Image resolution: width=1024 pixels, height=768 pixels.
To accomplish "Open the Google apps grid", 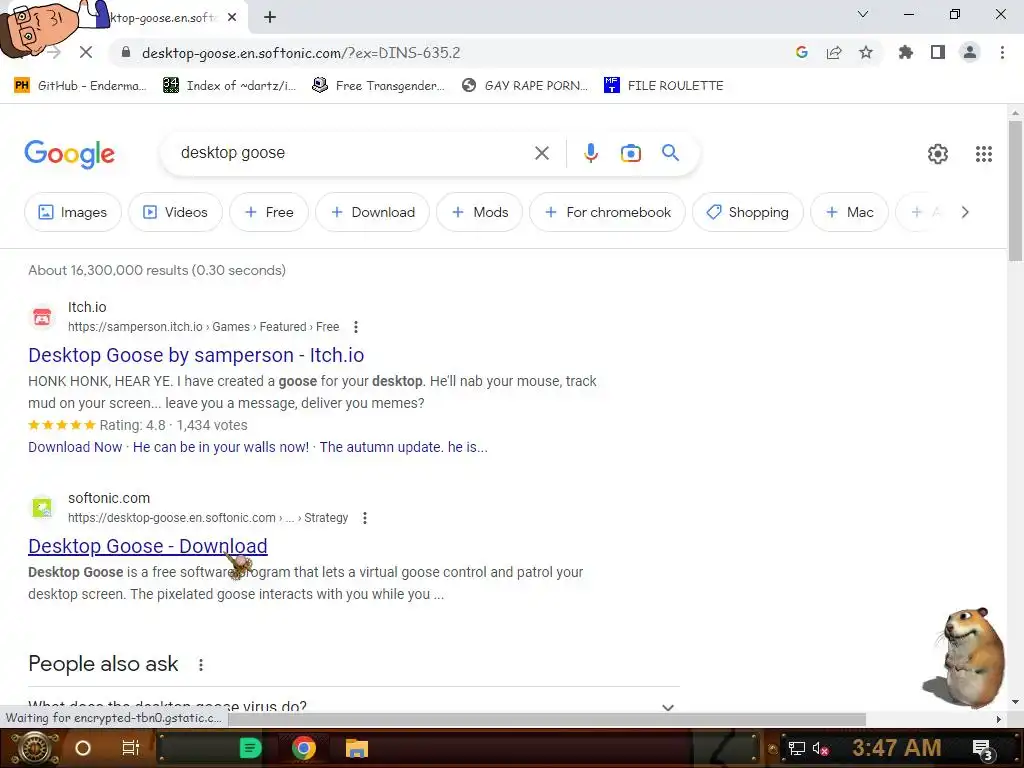I will point(984,153).
